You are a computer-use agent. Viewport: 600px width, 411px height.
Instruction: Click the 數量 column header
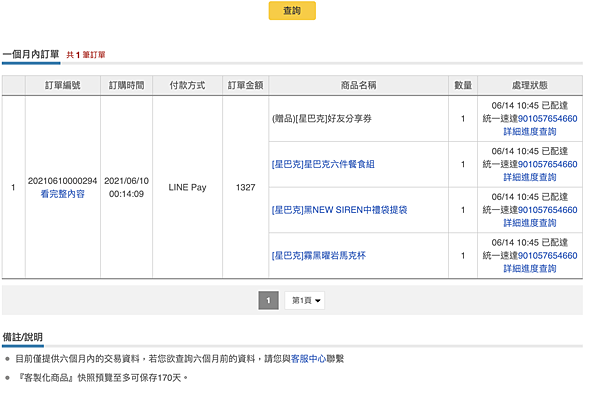point(463,85)
